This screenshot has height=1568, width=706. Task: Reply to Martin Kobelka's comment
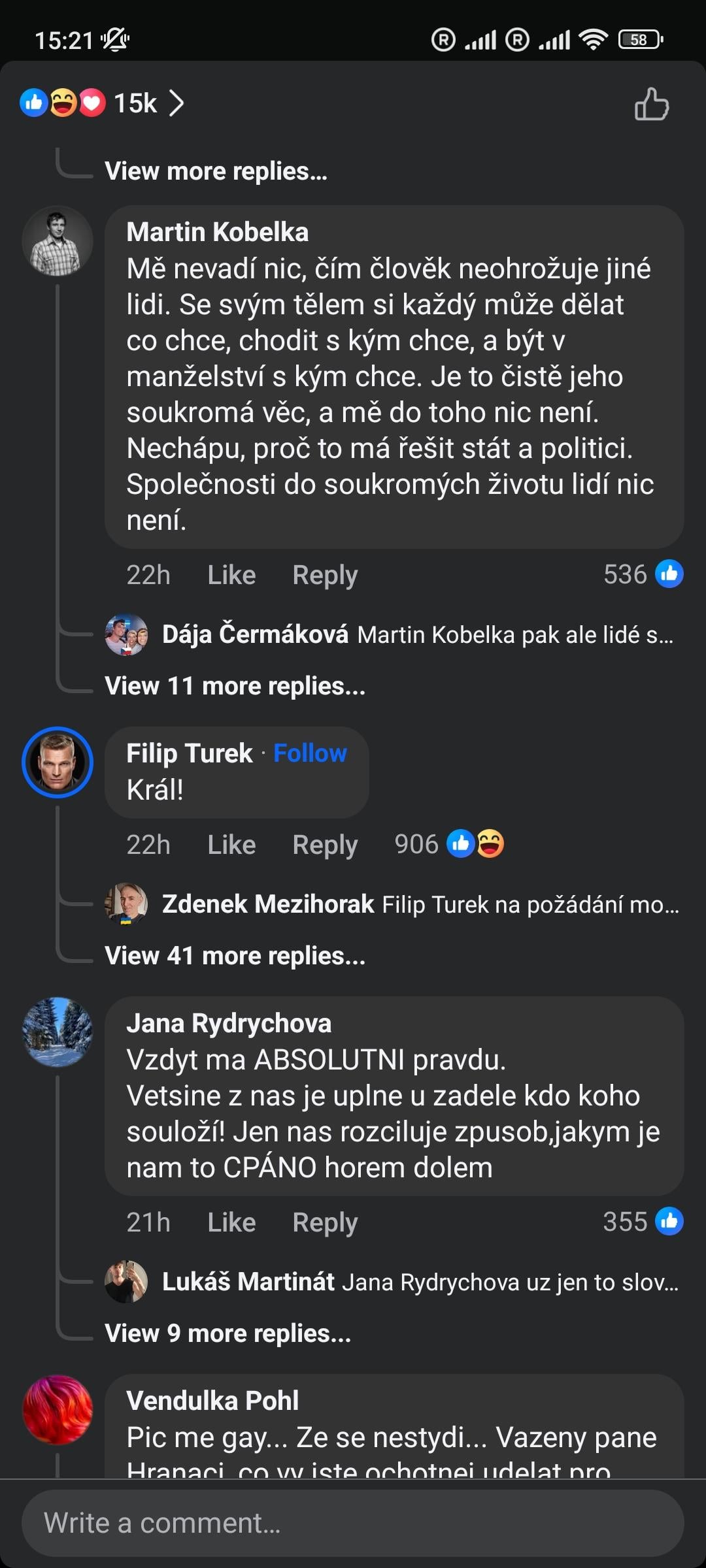325,576
